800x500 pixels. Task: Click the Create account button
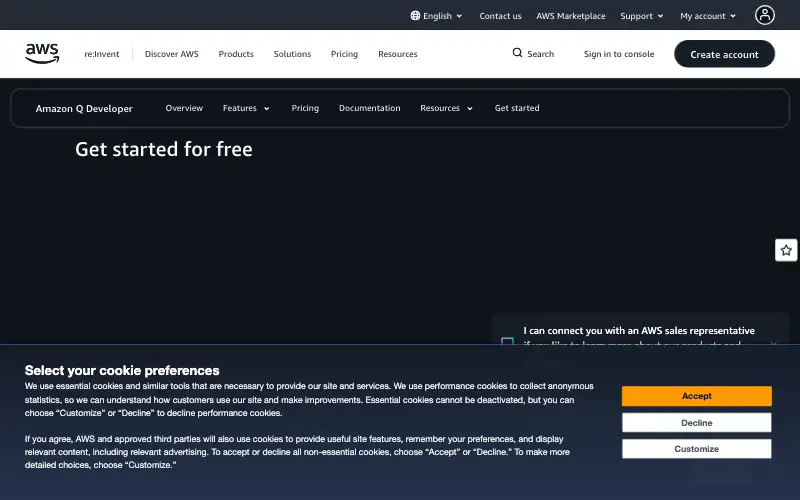tap(724, 54)
